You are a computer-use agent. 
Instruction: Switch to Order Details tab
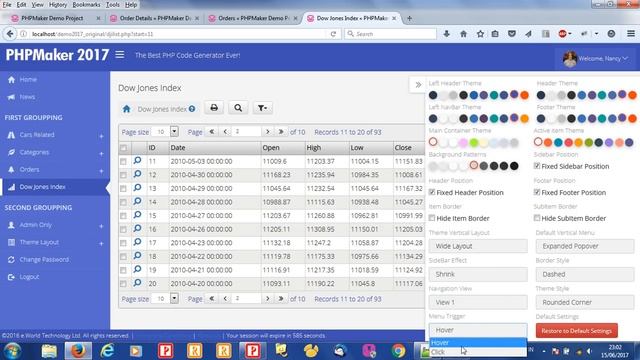(154, 18)
